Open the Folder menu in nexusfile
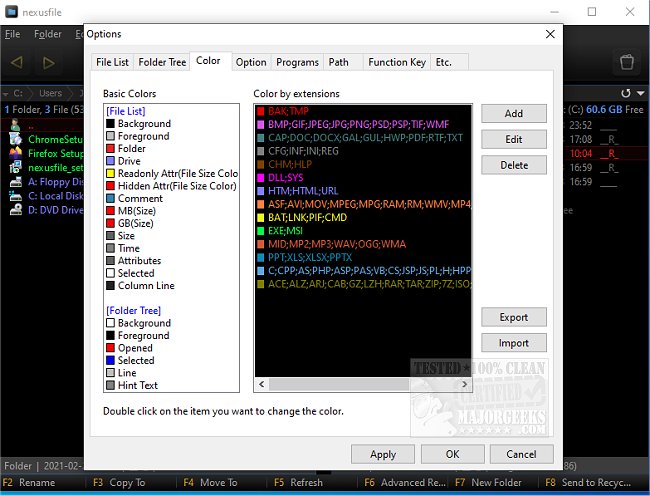Viewport: 650px width, 496px height. [x=48, y=34]
